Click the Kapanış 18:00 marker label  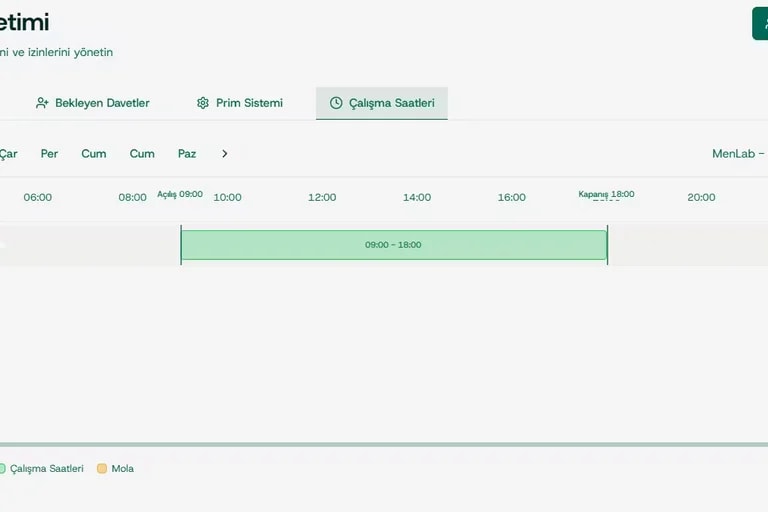[606, 194]
